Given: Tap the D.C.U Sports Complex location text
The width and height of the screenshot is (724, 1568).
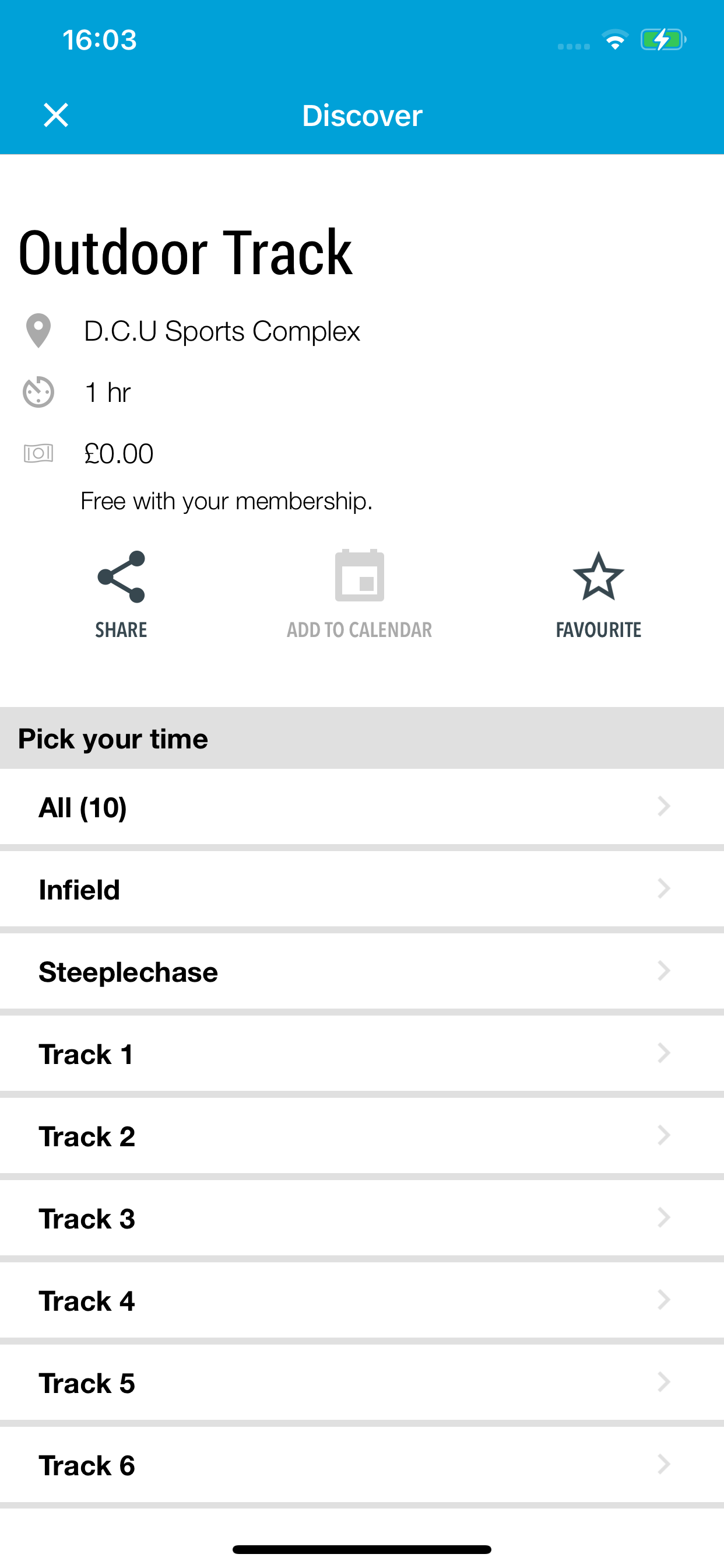Looking at the screenshot, I should pyautogui.click(x=222, y=332).
